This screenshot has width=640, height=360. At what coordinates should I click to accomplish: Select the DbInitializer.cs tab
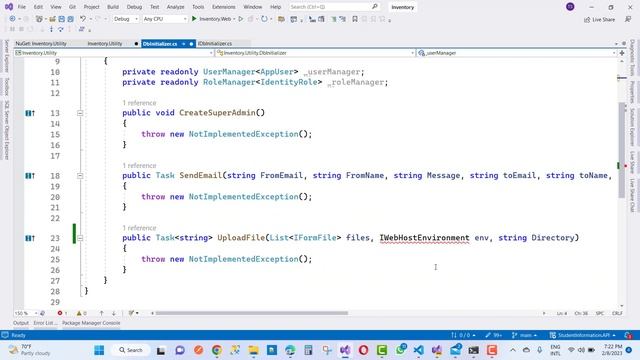click(x=160, y=44)
